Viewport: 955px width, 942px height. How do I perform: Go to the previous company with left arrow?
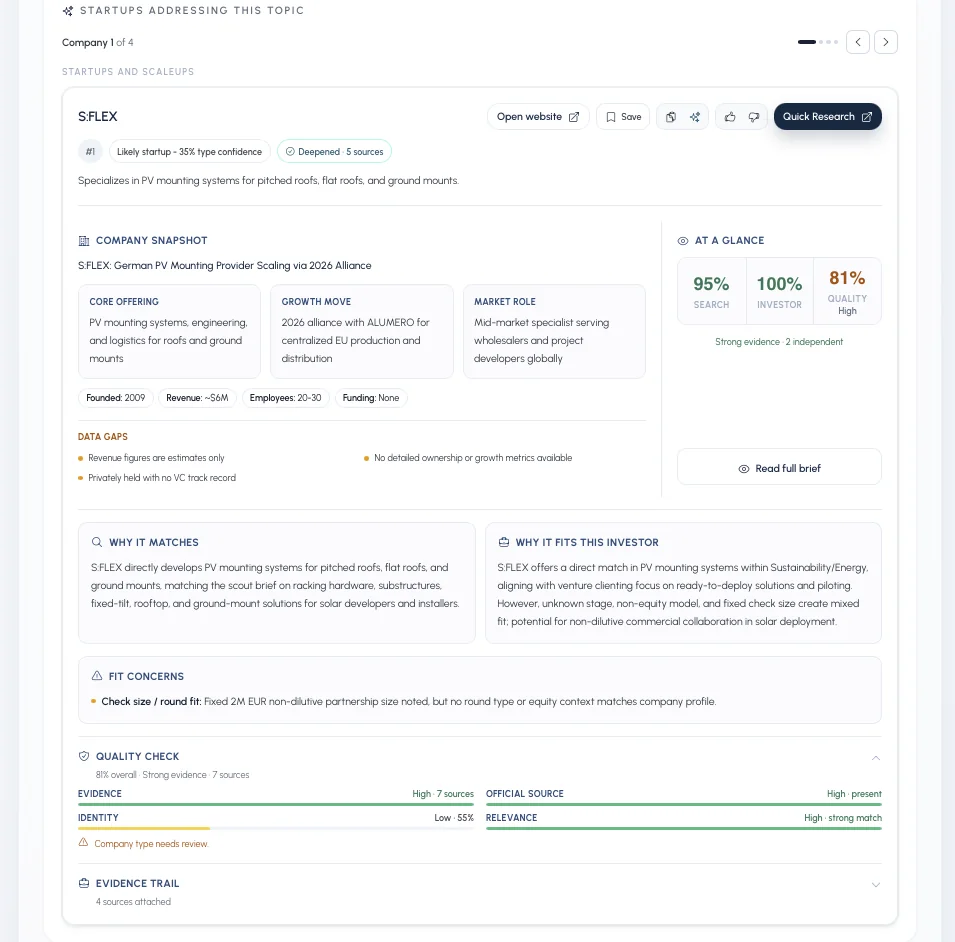coord(858,42)
